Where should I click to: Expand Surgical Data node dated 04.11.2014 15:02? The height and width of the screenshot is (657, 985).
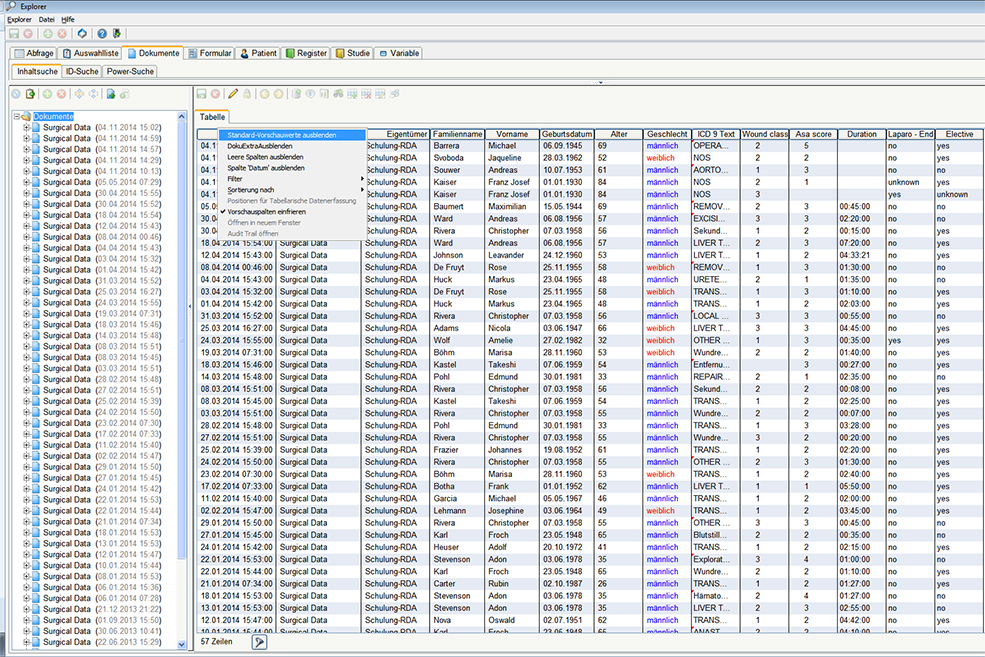[x=25, y=128]
